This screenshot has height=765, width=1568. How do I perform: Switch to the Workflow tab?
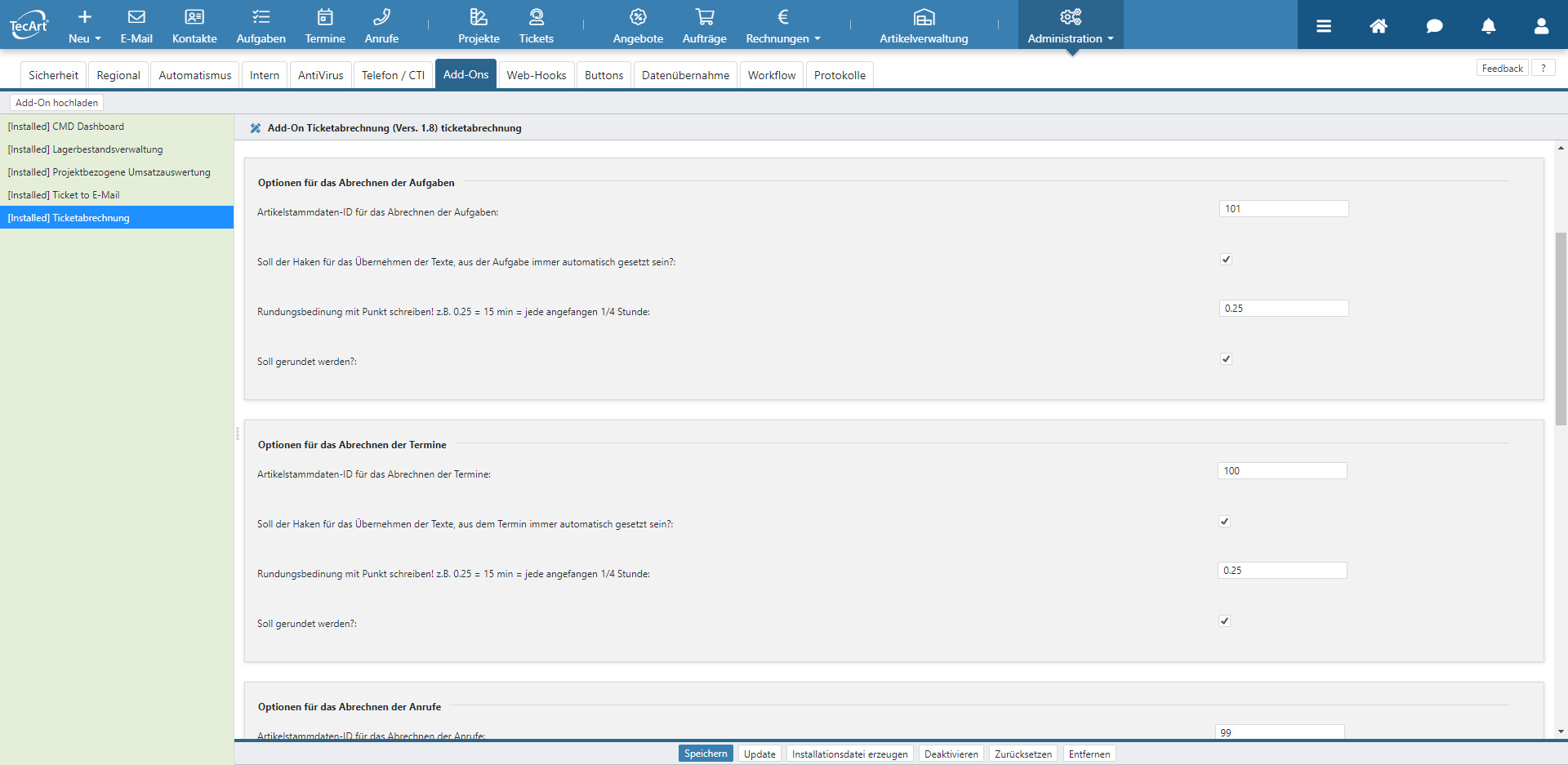click(771, 75)
